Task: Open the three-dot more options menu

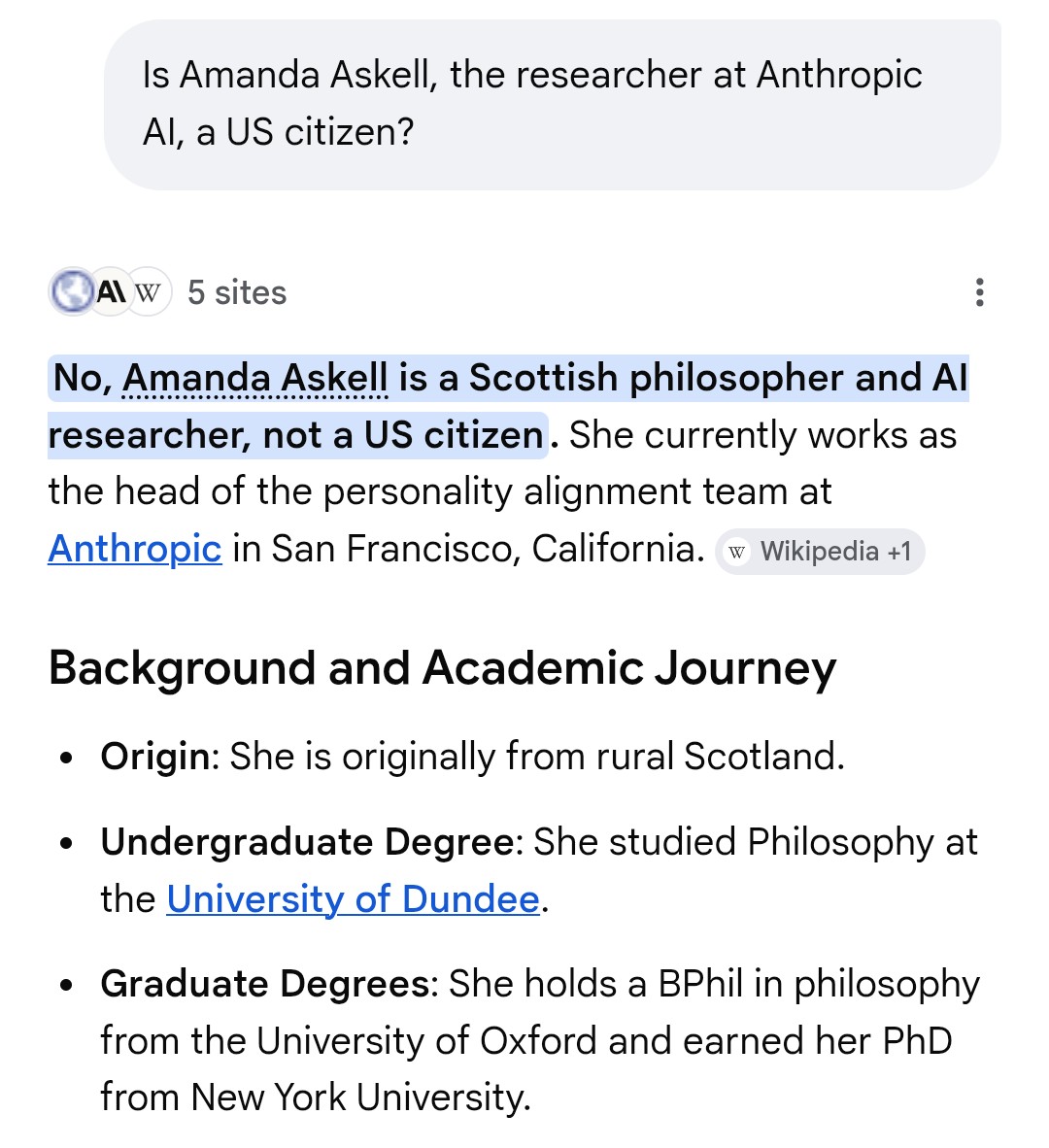Action: 979,292
